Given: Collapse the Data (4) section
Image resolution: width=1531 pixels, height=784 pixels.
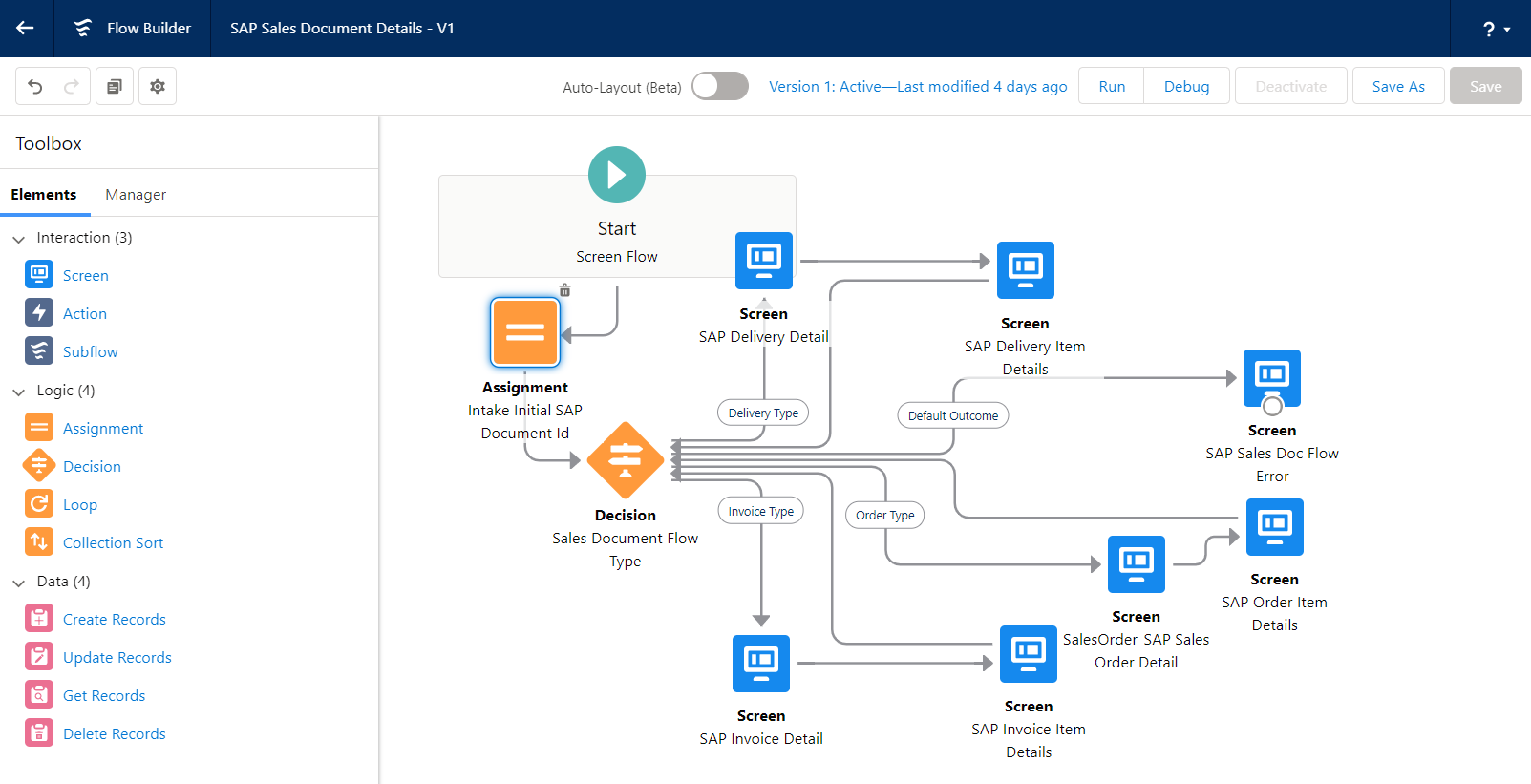Looking at the screenshot, I should [19, 583].
